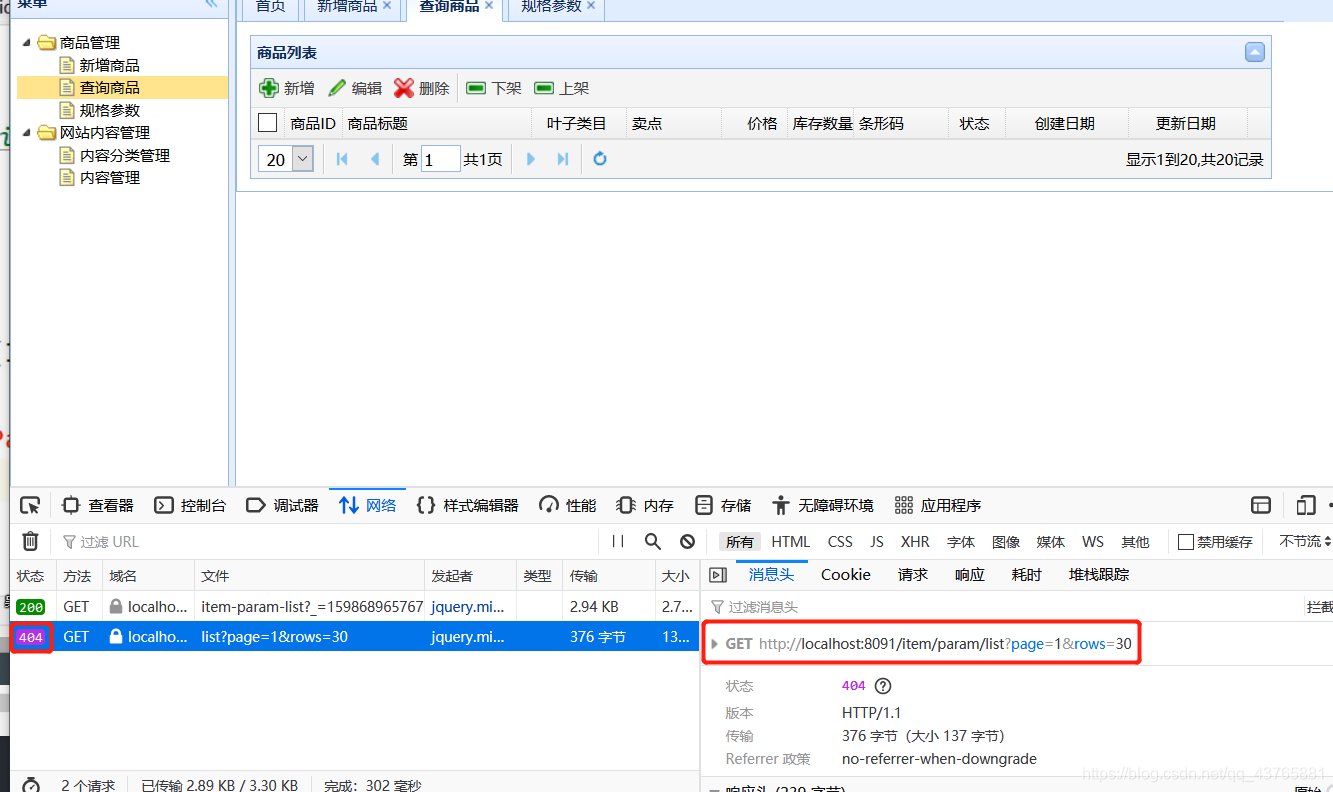This screenshot has height=792, width=1333.
Task: Switch to the 规格参数 tab
Action: tap(551, 7)
